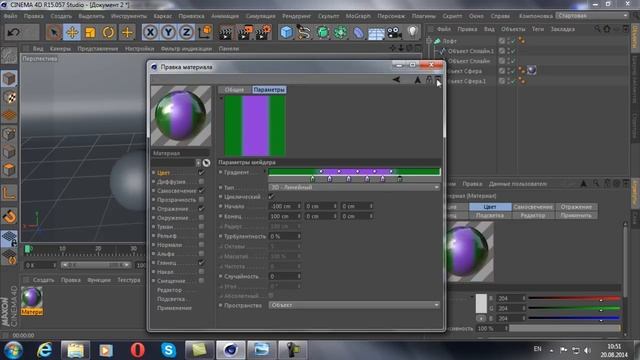Click the Undo arrow in the toolbar
Image resolution: width=640 pixels, height=360 pixels.
[x=13, y=32]
